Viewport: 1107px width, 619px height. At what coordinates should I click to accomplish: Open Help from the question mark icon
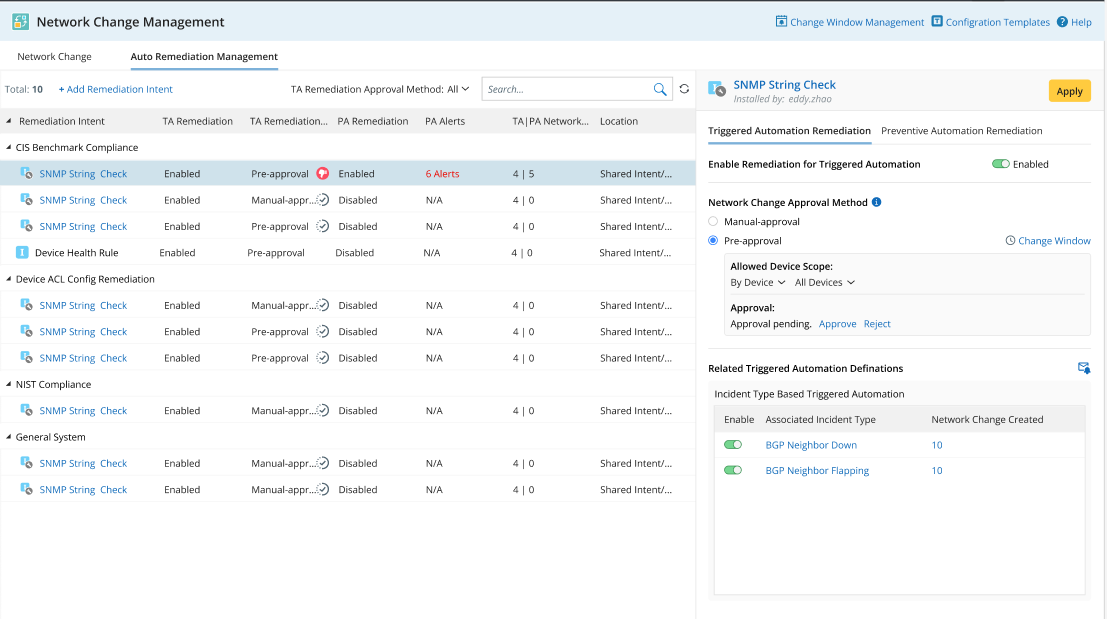pyautogui.click(x=1062, y=22)
